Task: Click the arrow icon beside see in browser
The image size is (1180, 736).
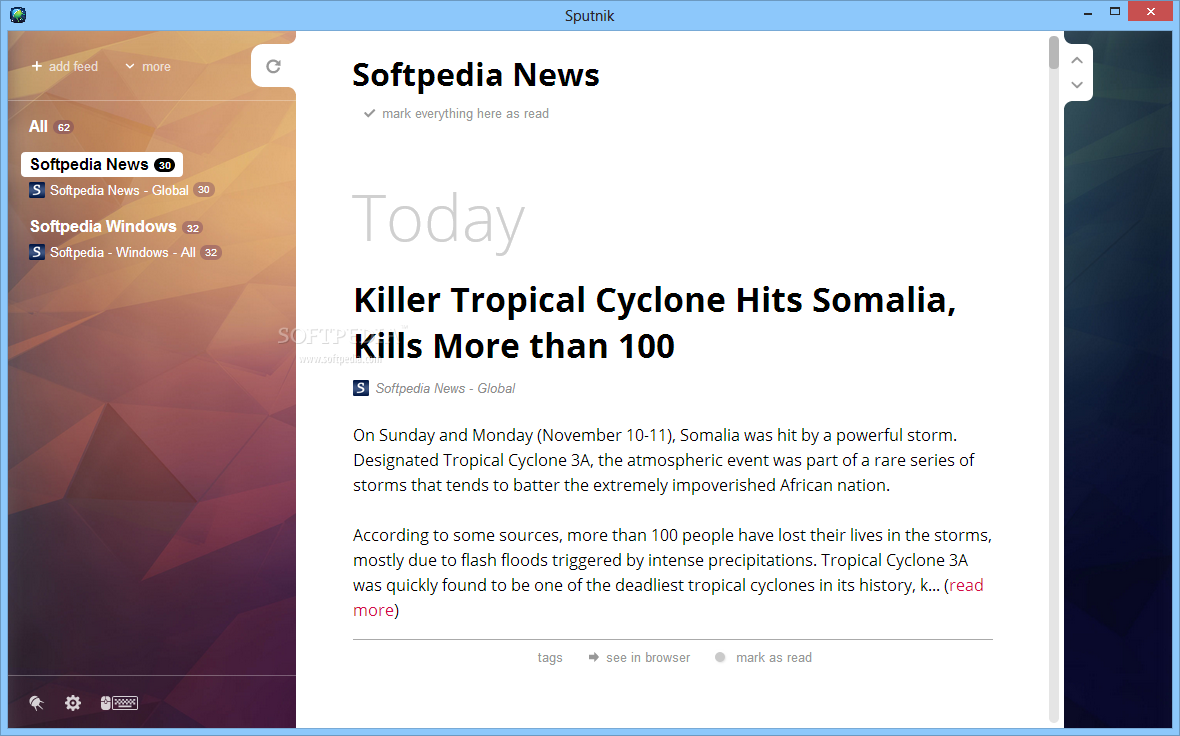Action: coord(594,657)
